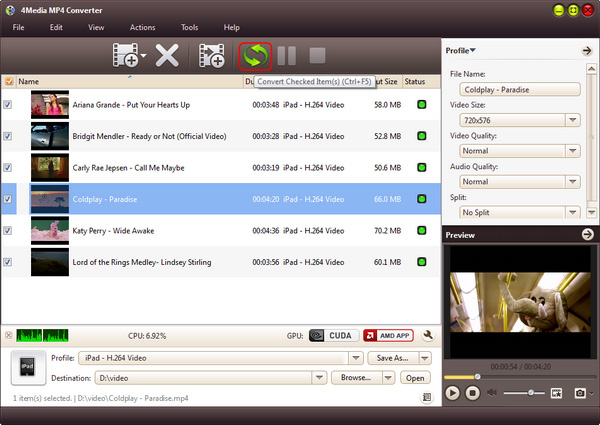Toggle the select-all checkbox in header

click(9, 81)
